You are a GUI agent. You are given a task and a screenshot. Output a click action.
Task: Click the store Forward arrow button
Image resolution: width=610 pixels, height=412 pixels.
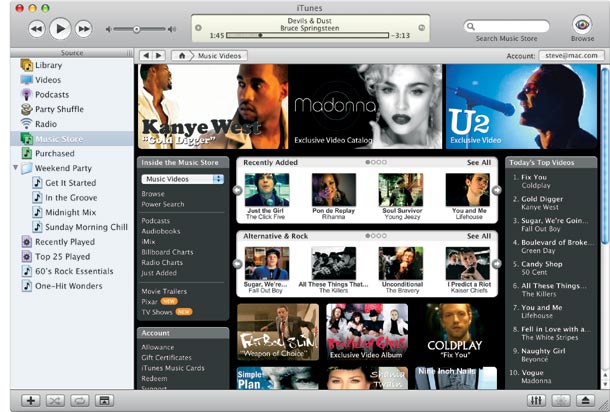pos(159,56)
